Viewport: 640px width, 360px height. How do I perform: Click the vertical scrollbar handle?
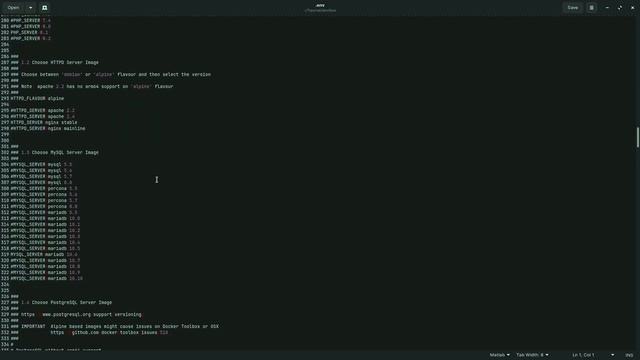[x=637, y=137]
